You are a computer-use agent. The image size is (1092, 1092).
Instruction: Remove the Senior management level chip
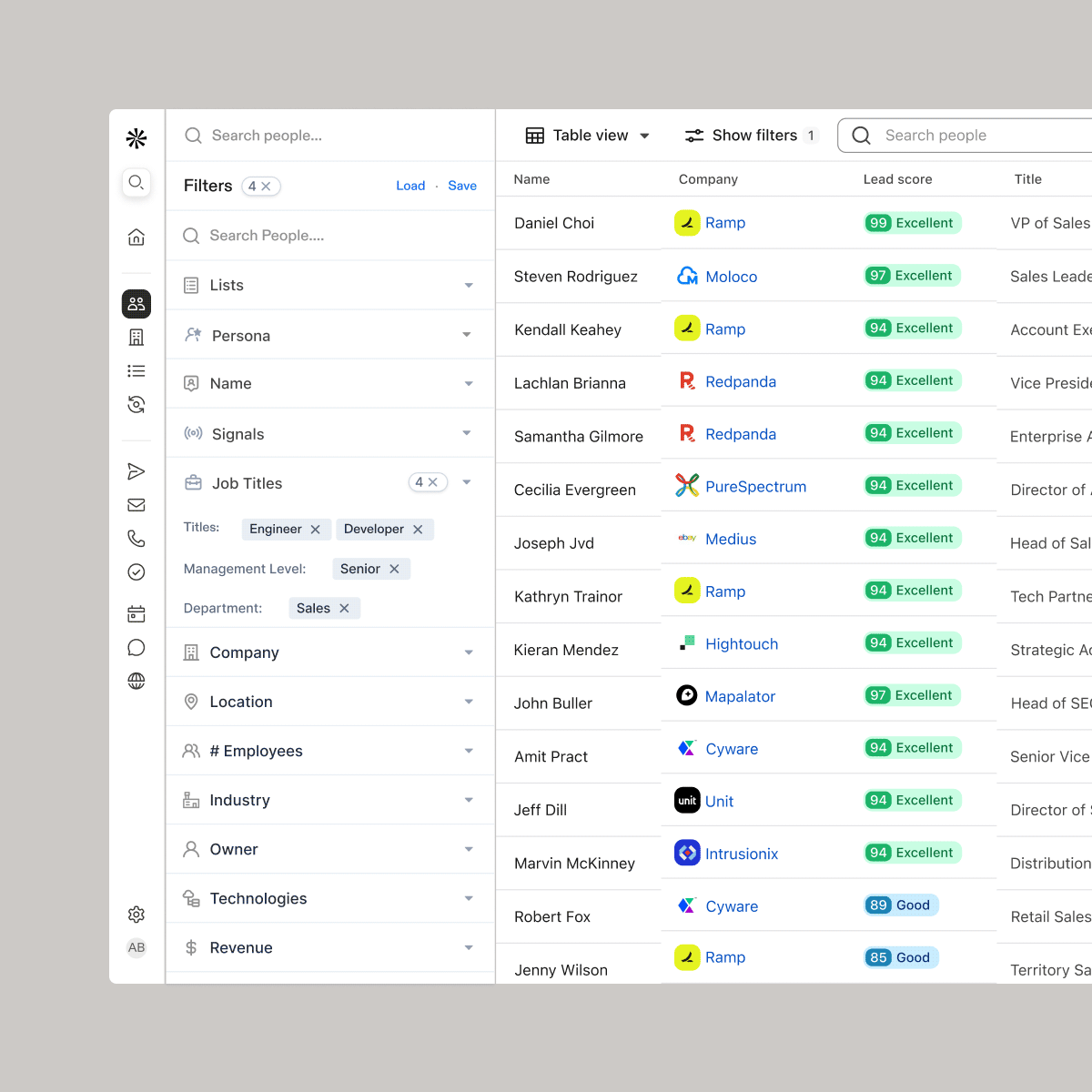(x=394, y=569)
